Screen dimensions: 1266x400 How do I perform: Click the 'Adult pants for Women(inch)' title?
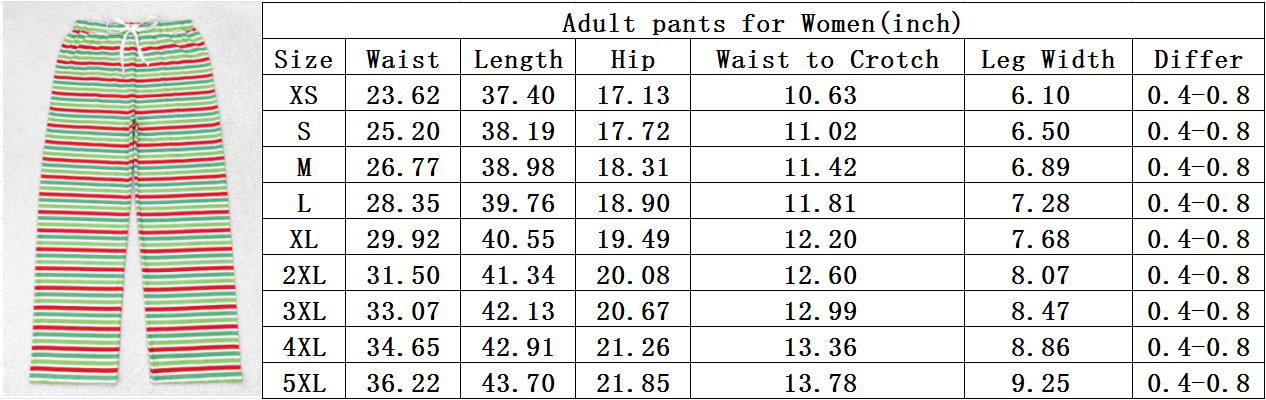[x=761, y=22]
